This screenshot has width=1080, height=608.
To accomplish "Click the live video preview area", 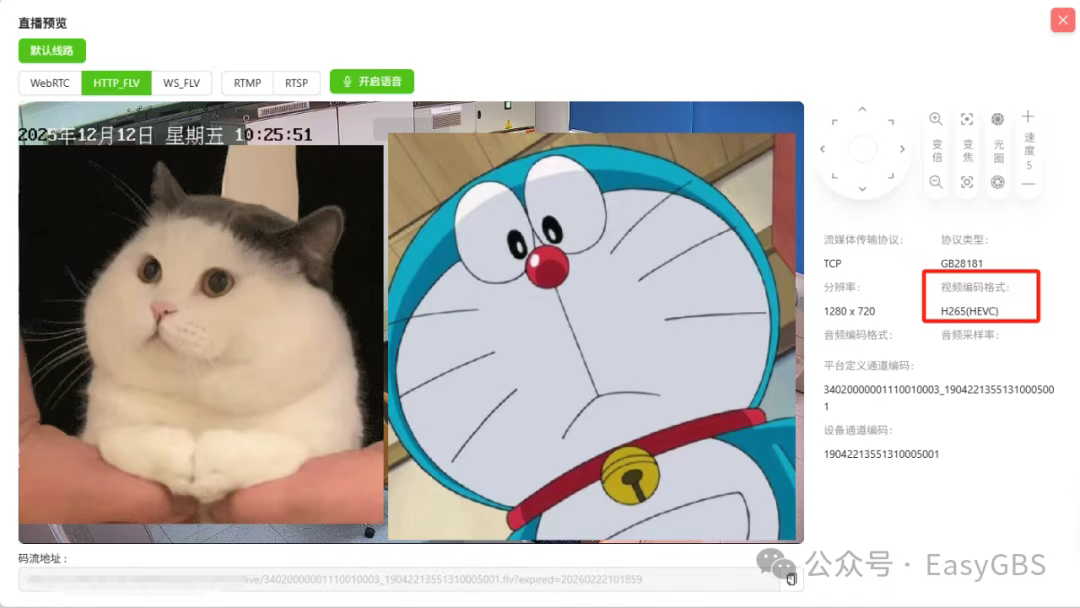I will click(411, 322).
